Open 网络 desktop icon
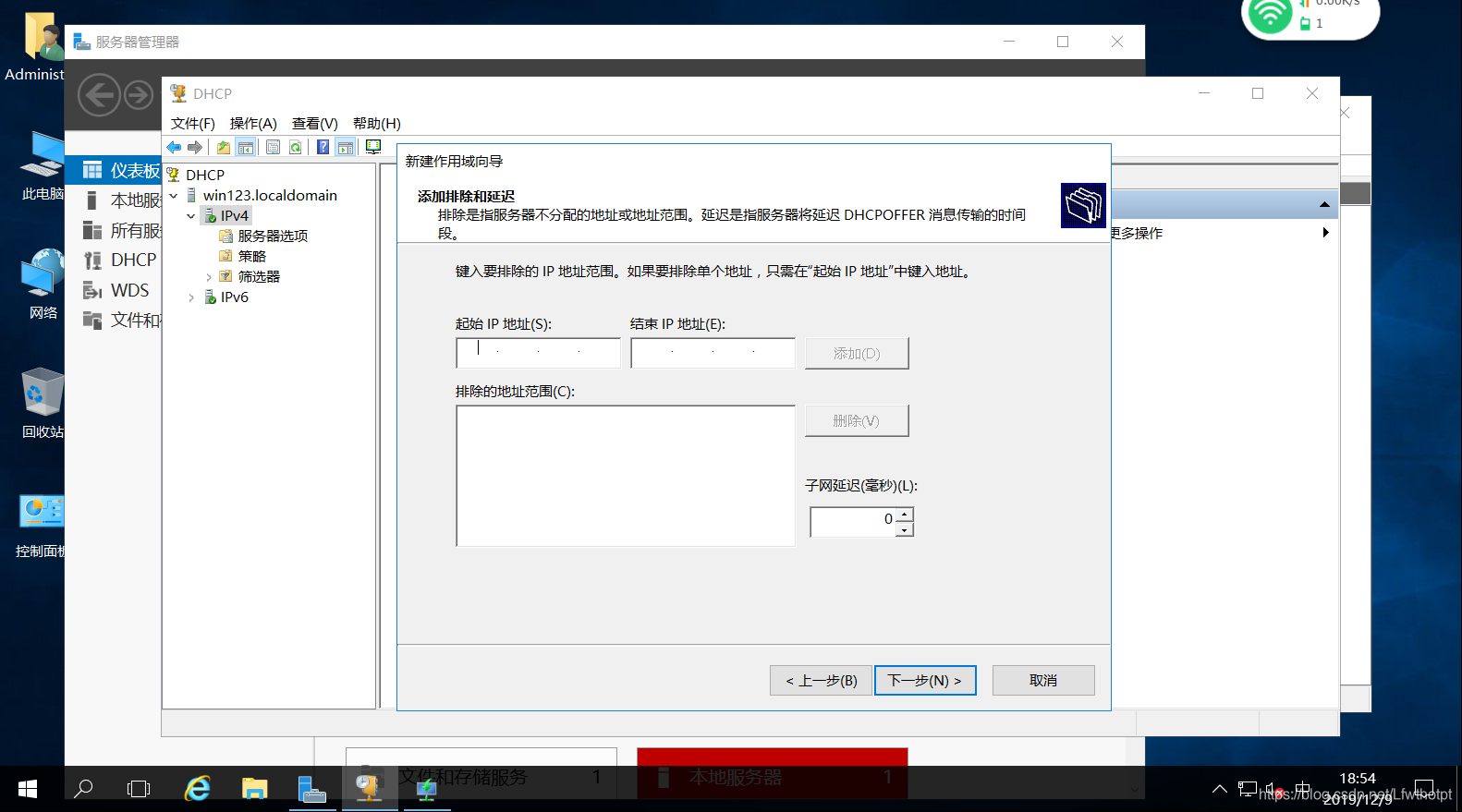 pyautogui.click(x=43, y=285)
